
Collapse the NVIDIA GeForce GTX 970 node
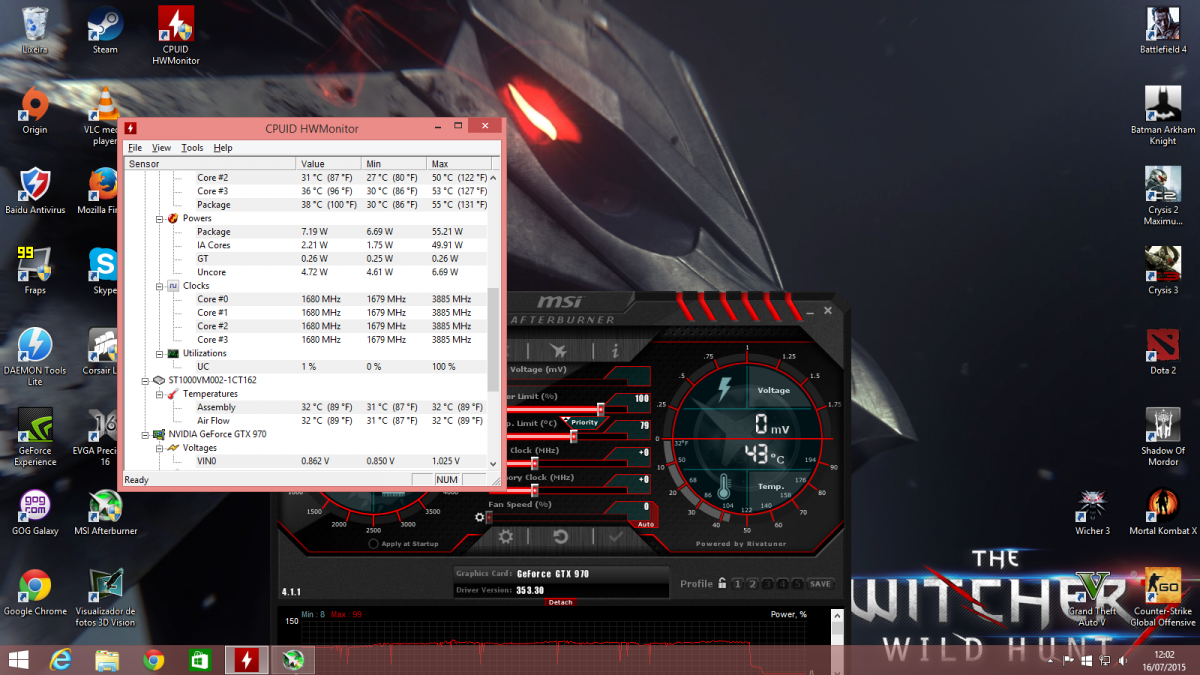[x=146, y=434]
